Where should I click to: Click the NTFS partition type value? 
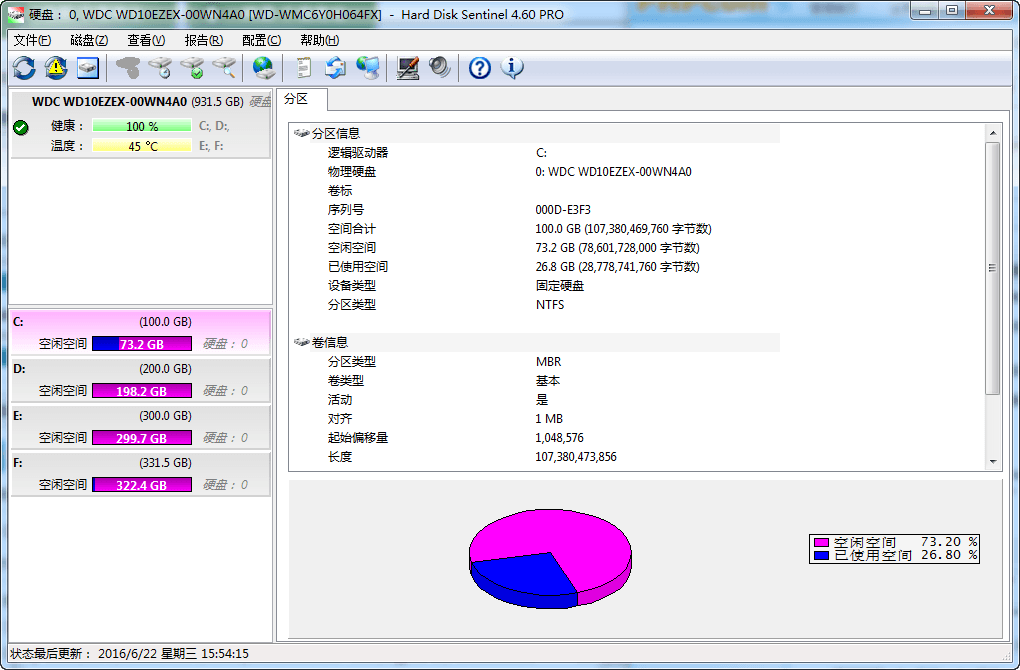click(x=550, y=304)
